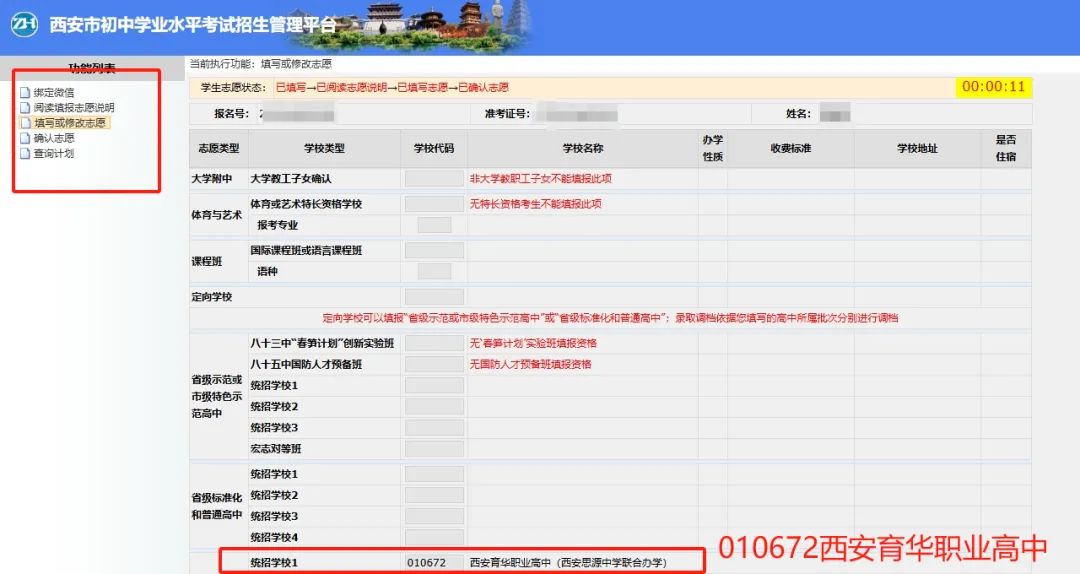This screenshot has height=574, width=1080.
Task: Click document icon beside 确认志愿
Action: (25, 138)
